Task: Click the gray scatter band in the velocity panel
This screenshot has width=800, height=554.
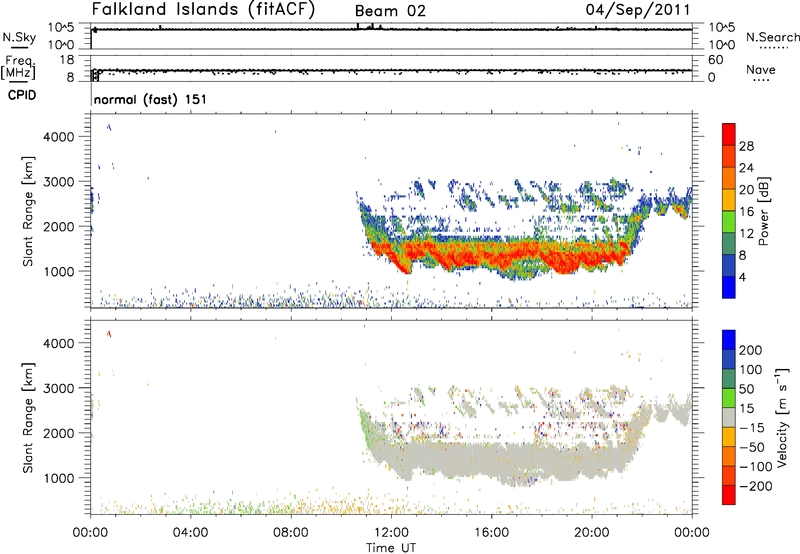Action: [x=500, y=459]
